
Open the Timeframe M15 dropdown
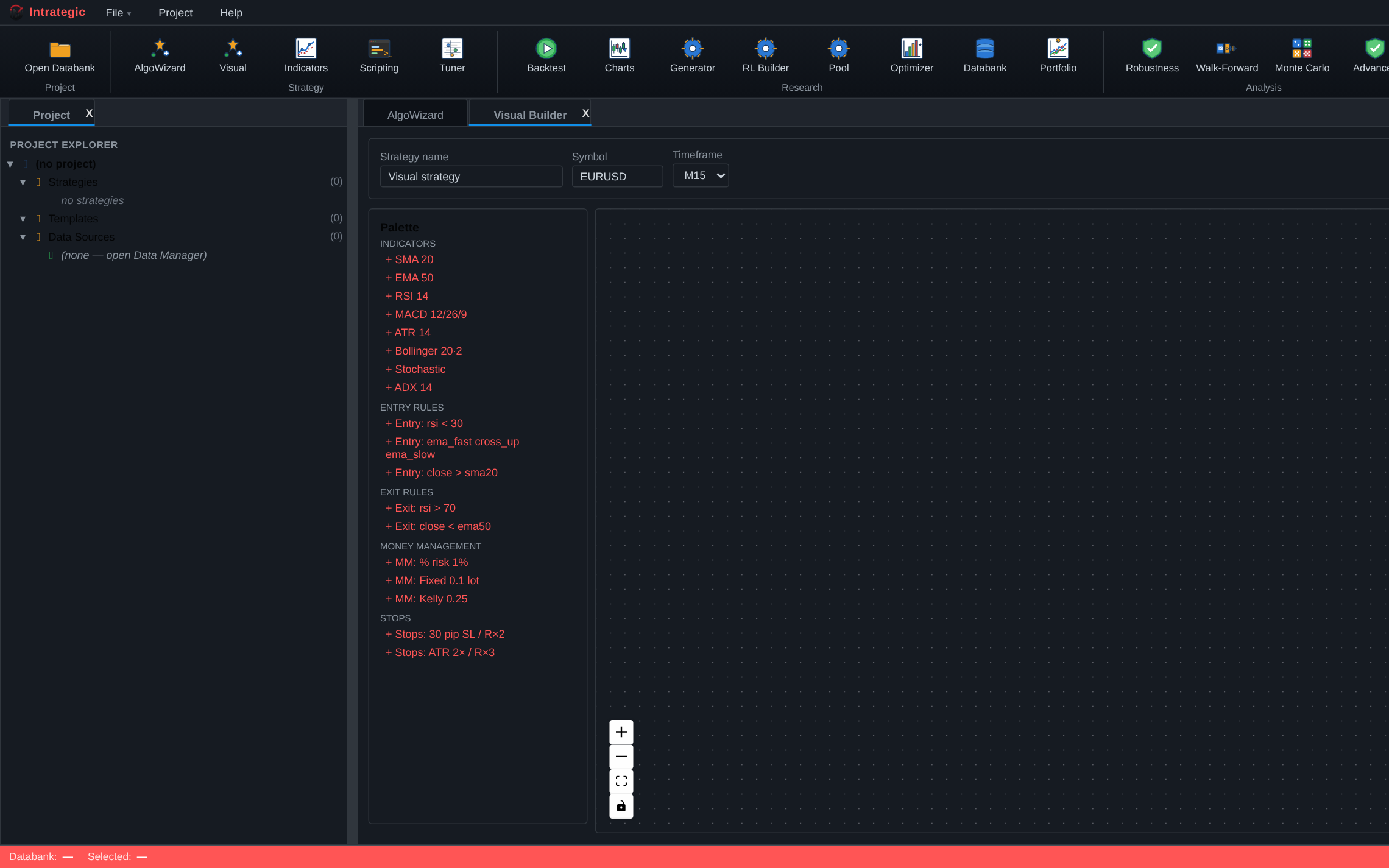(701, 175)
